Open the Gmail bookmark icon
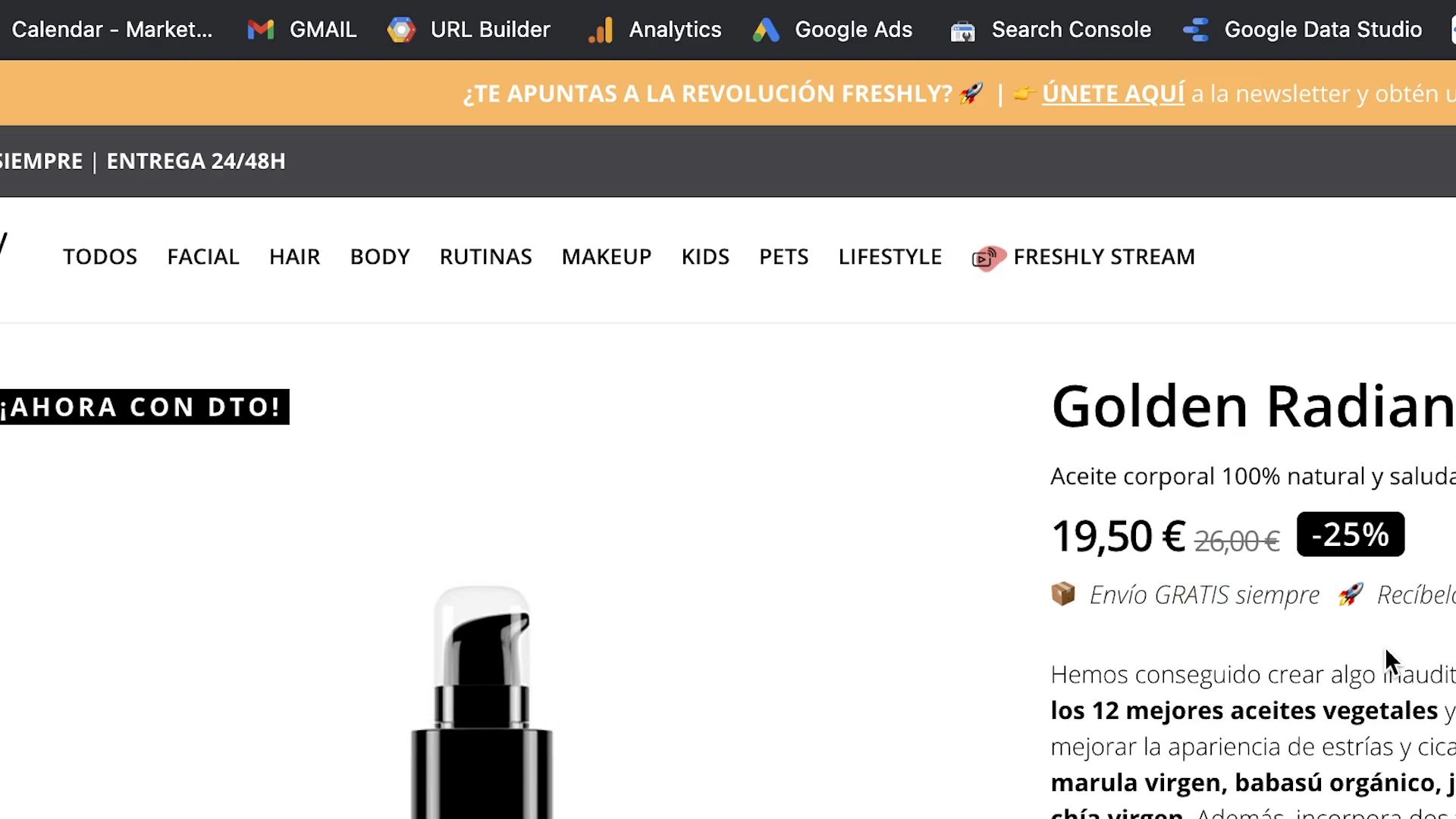The width and height of the screenshot is (1456, 819). click(x=260, y=30)
